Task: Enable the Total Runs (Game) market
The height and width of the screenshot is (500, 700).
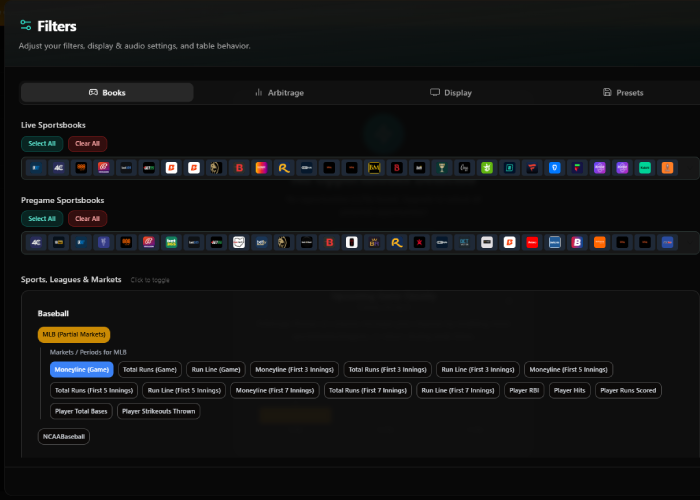Action: [150, 370]
